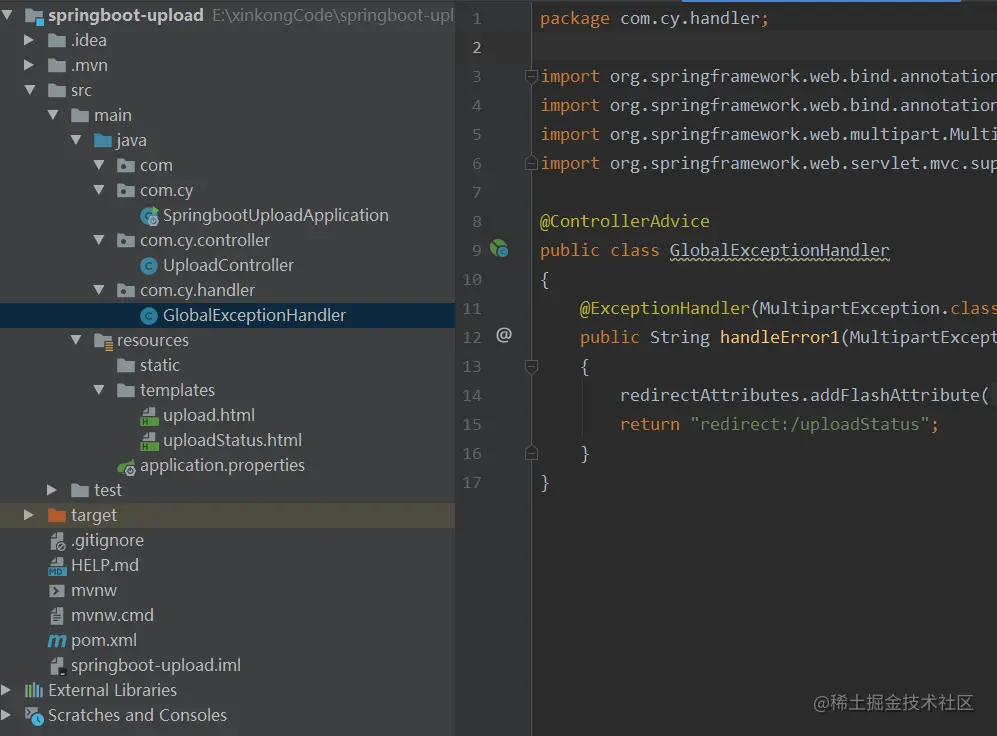Click the GlobalExceptionHandler class name in code
Viewport: 997px width, 736px height.
[779, 250]
